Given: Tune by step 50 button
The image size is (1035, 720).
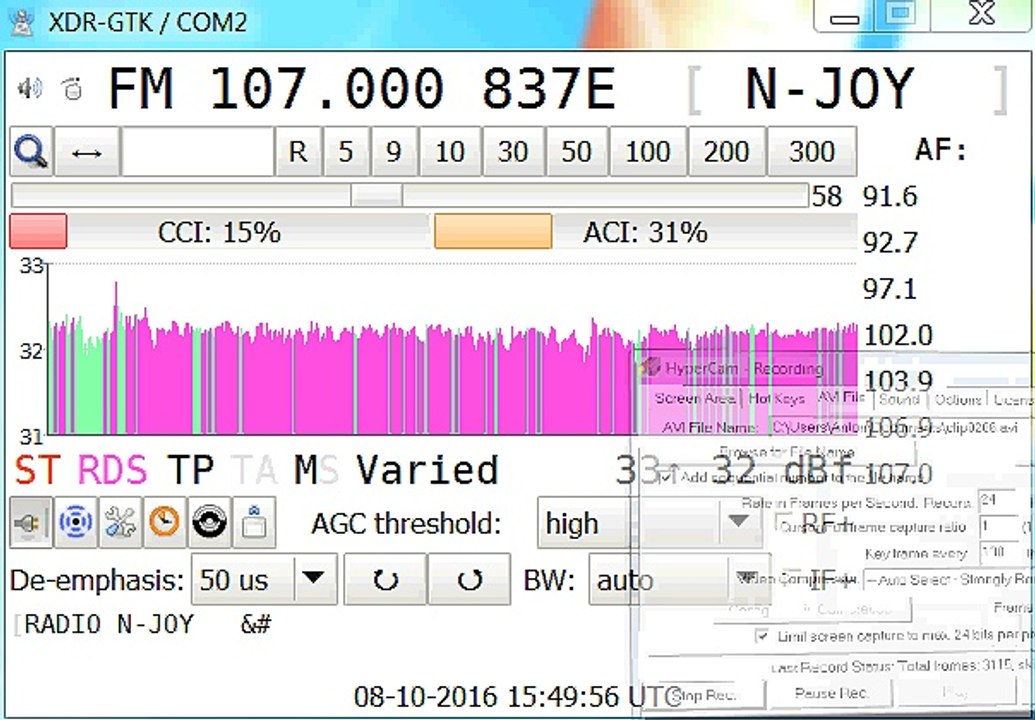Looking at the screenshot, I should pyautogui.click(x=576, y=152).
